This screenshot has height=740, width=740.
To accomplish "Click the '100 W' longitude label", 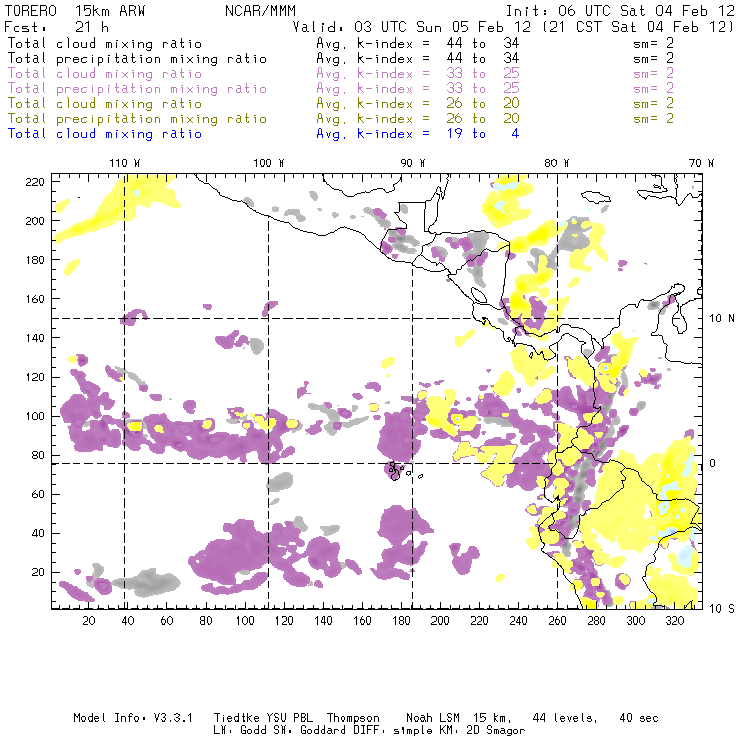I will (269, 163).
